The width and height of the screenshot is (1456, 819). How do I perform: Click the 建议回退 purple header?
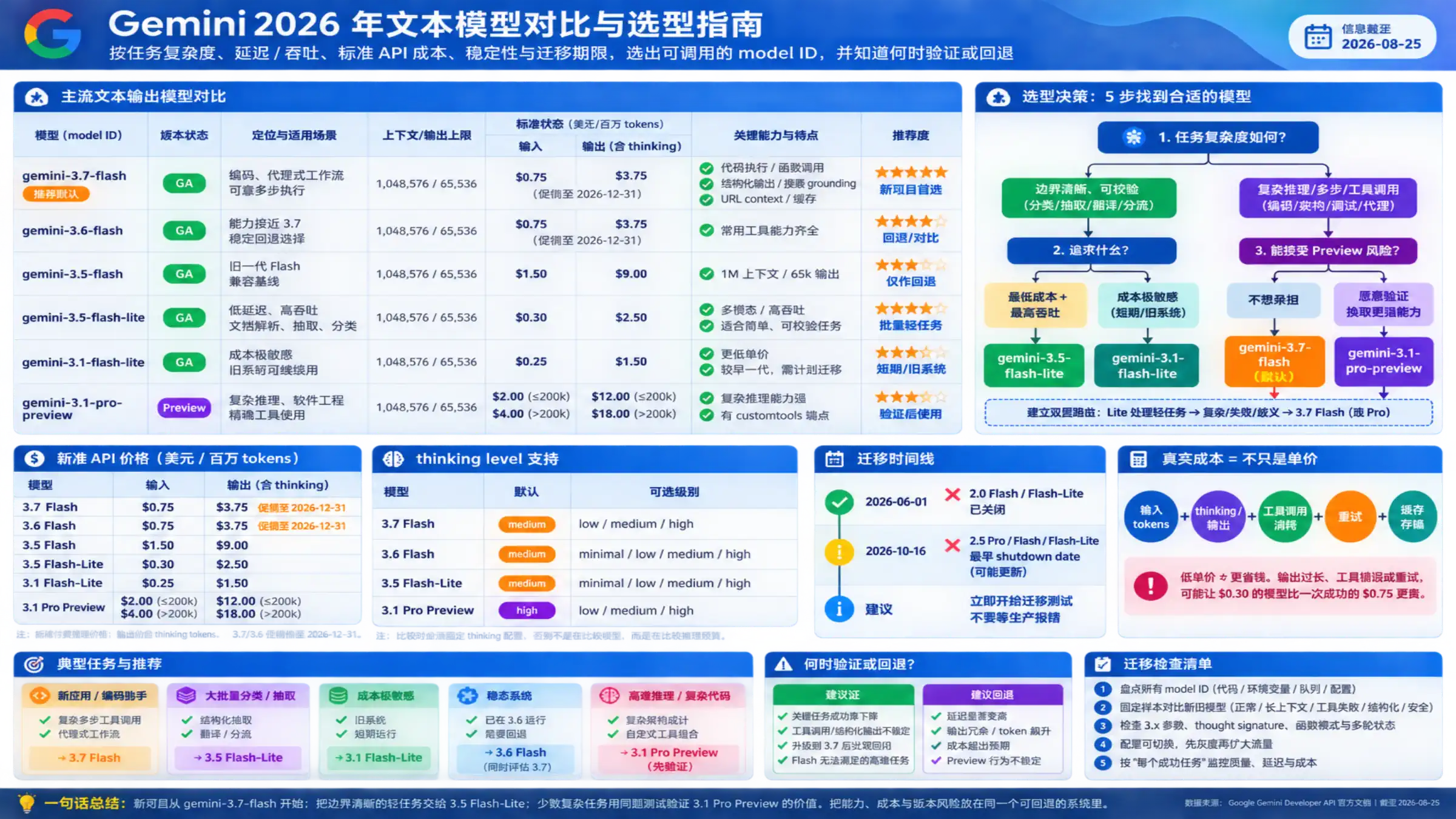coord(993,695)
